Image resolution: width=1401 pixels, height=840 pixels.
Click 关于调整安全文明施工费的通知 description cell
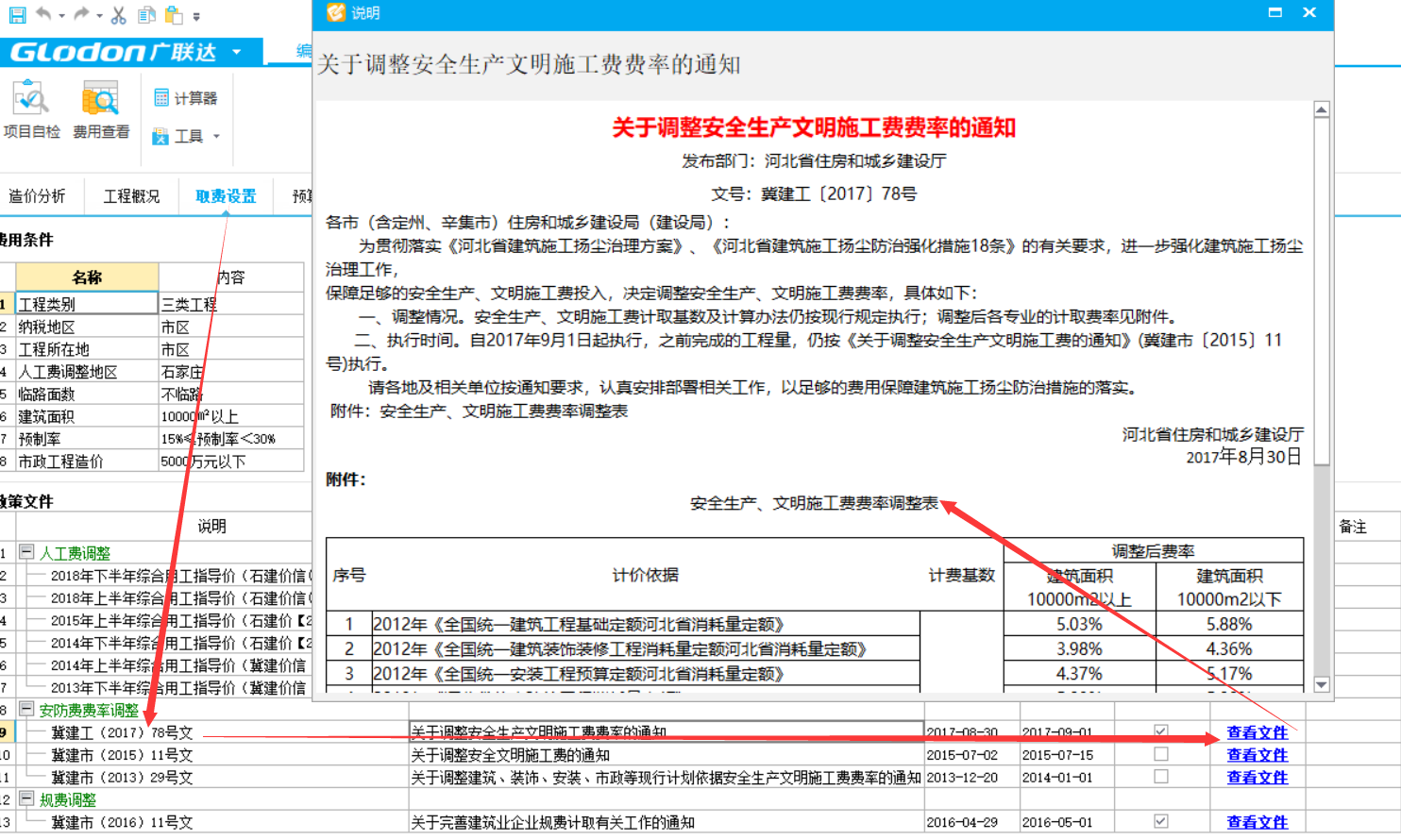(667, 755)
